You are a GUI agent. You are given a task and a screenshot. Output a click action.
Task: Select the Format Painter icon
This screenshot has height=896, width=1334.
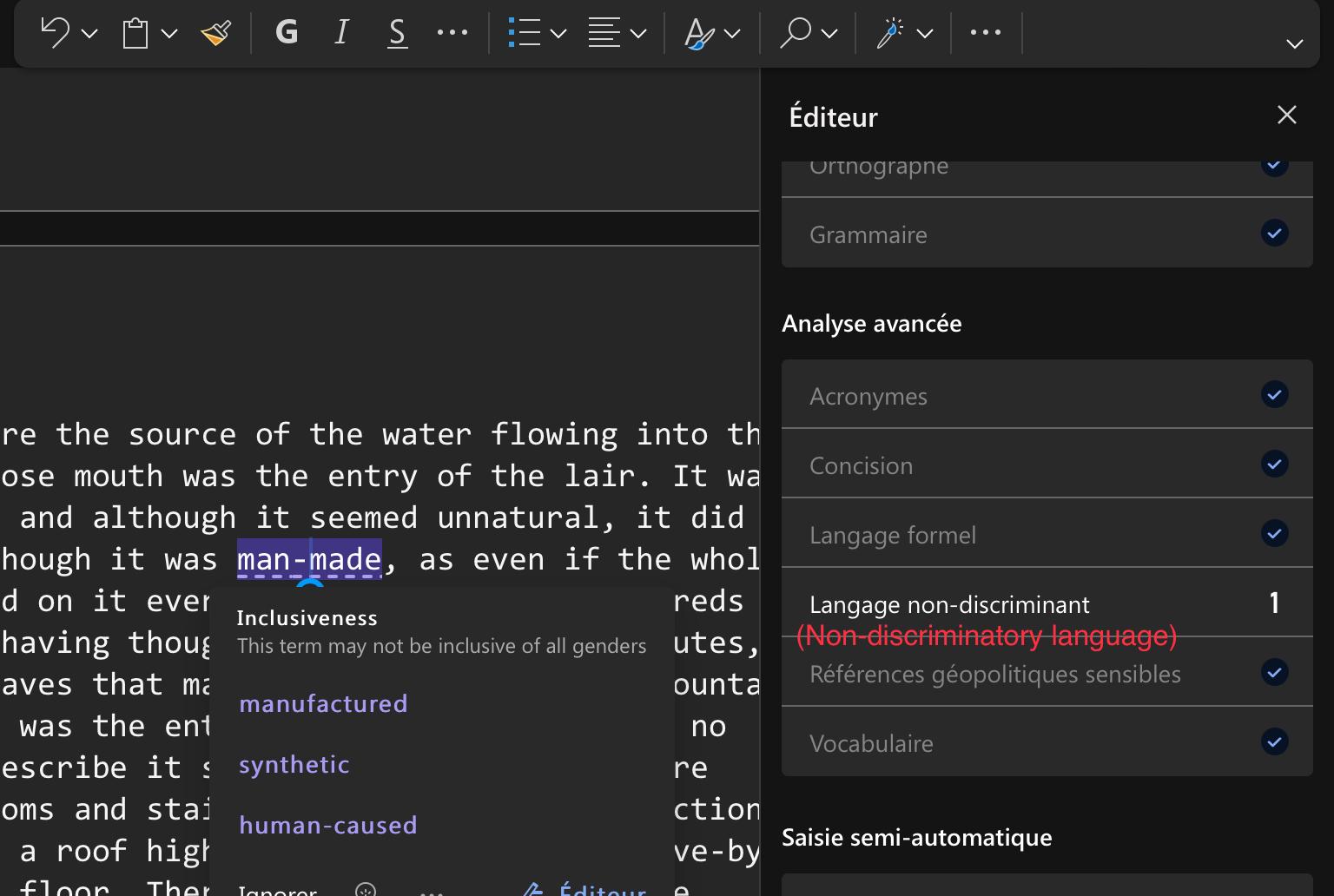(215, 33)
